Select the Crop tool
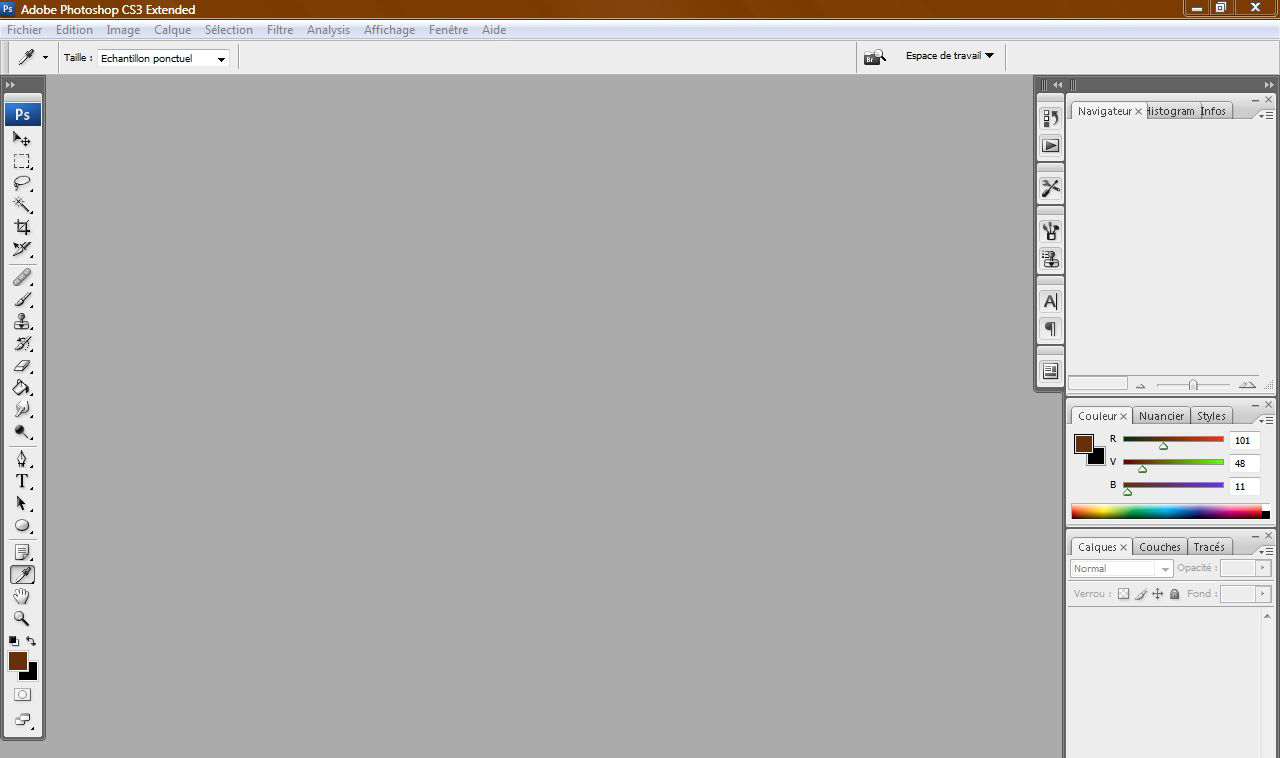Viewport: 1280px width, 758px height. point(22,227)
